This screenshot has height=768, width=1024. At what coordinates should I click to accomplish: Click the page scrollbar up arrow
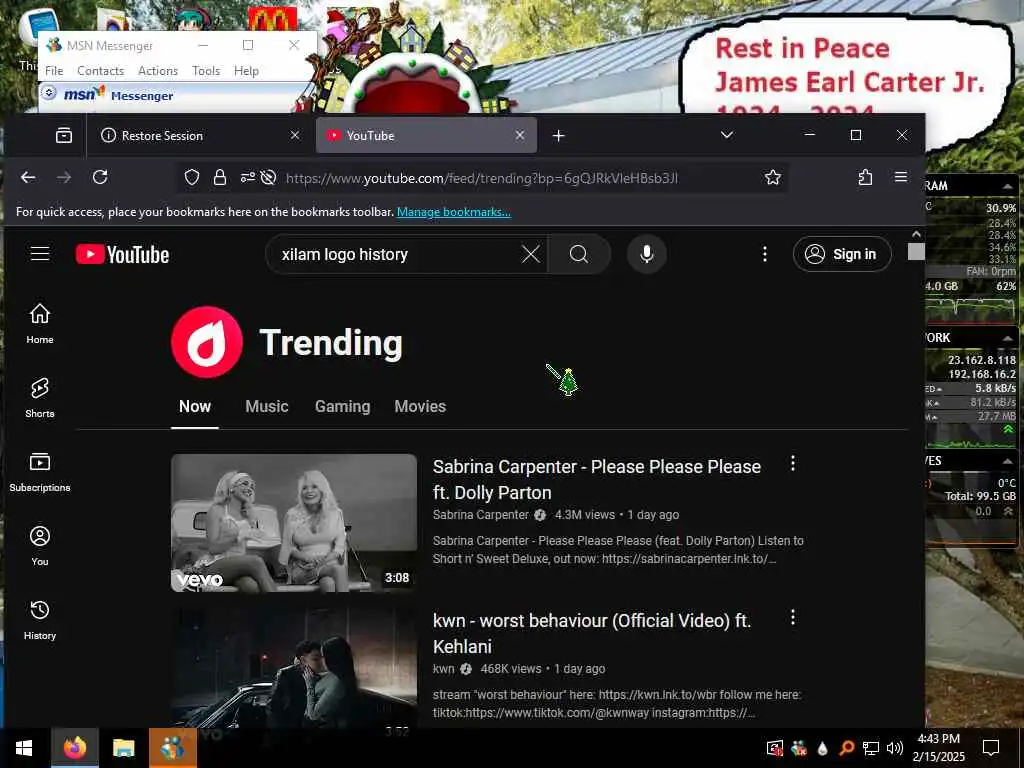click(916, 234)
